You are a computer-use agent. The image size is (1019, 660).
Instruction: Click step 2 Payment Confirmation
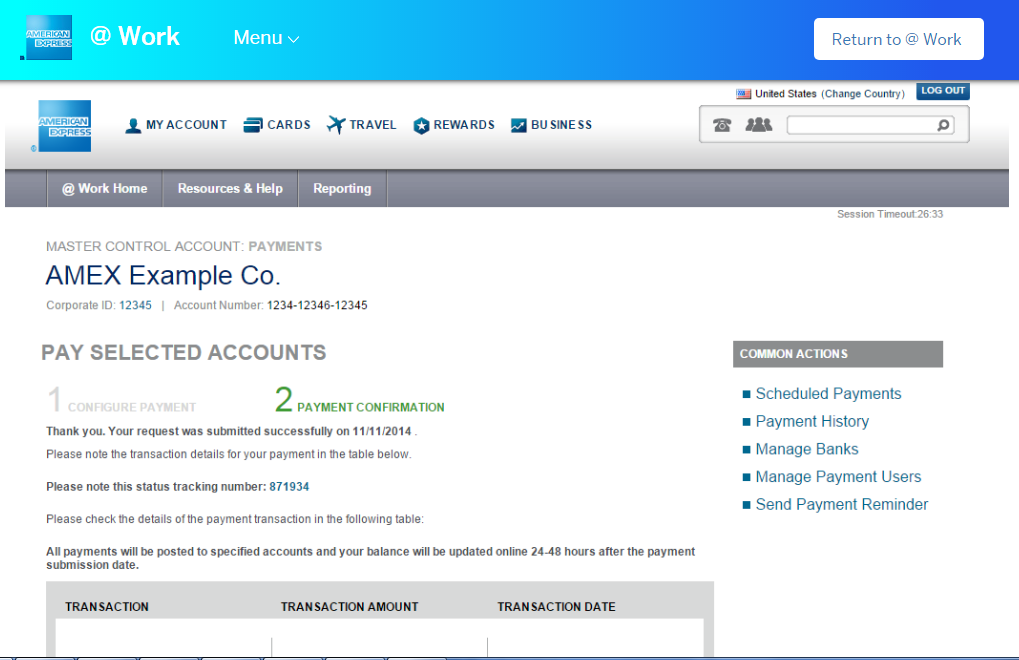coord(359,400)
